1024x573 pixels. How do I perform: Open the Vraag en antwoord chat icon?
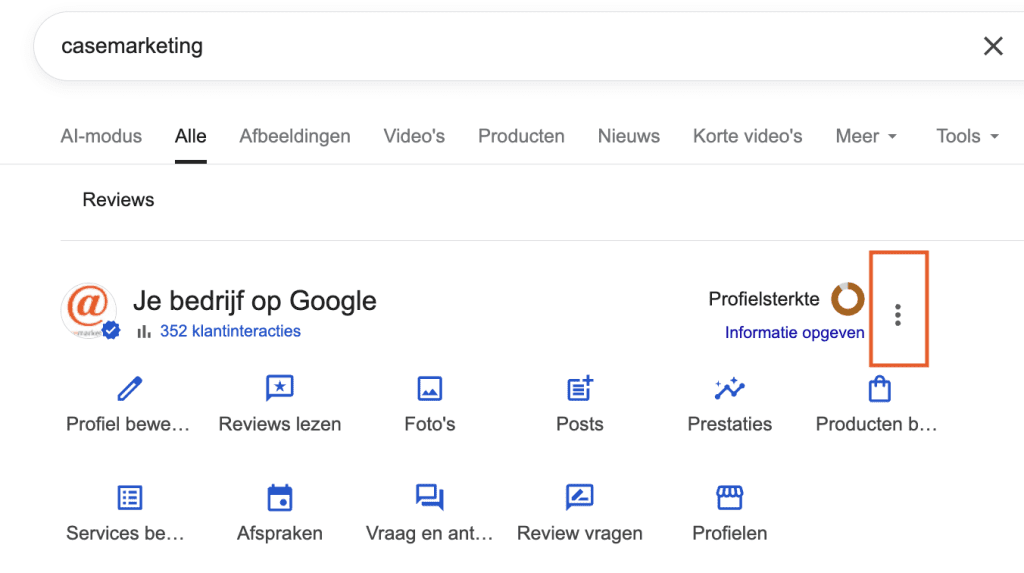coord(430,497)
